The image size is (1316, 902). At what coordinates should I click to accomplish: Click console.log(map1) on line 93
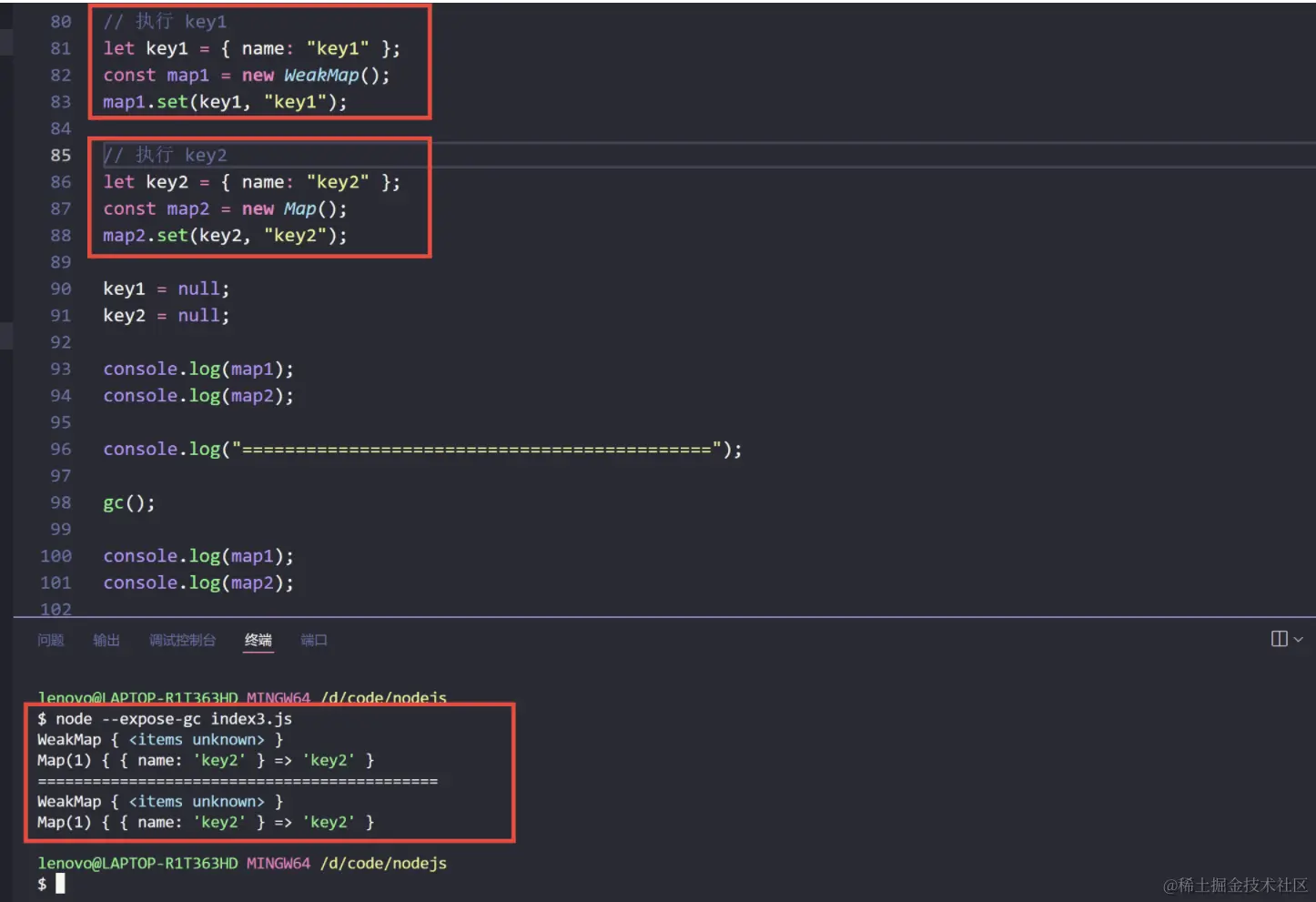pyautogui.click(x=198, y=369)
